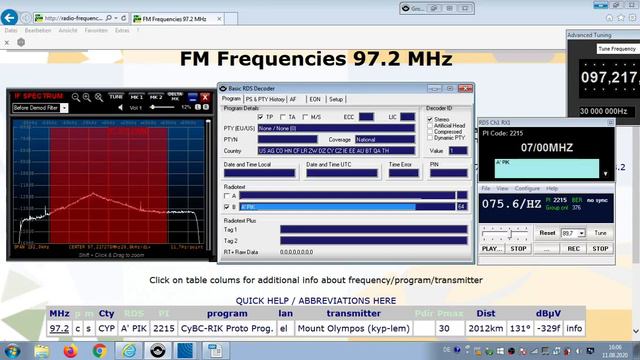Enable the Dynamic PTY checkbox
The image size is (640, 360).
tap(430, 138)
